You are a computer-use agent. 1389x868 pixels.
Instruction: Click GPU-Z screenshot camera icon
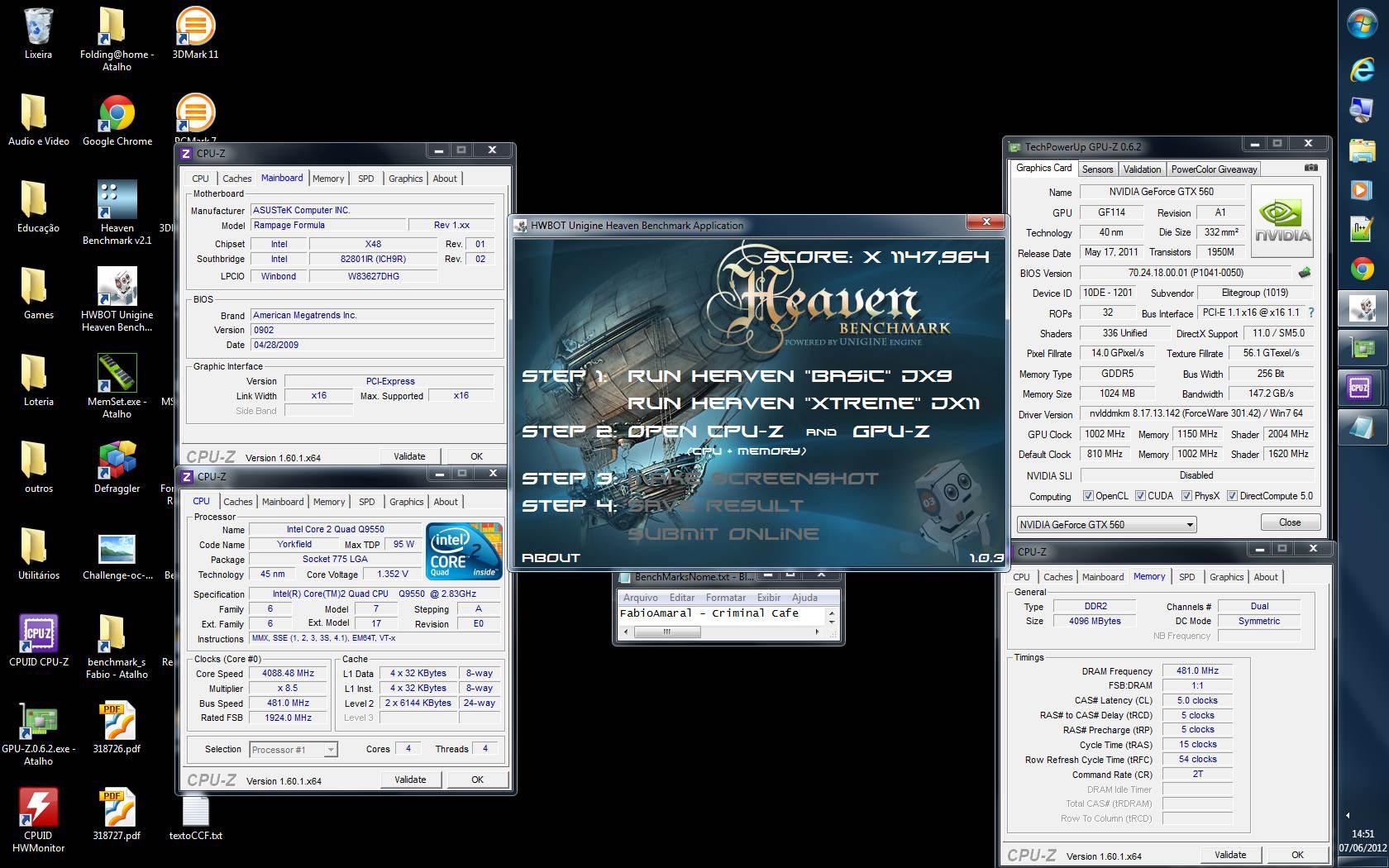coord(1311,168)
